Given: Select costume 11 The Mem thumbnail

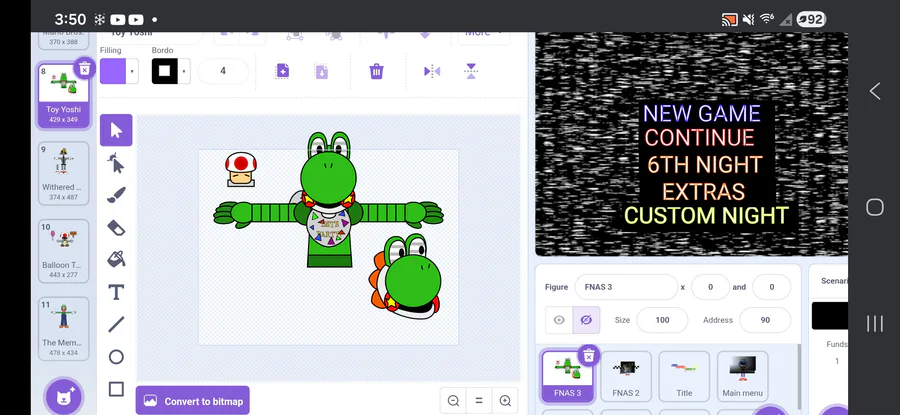Looking at the screenshot, I should tap(64, 328).
